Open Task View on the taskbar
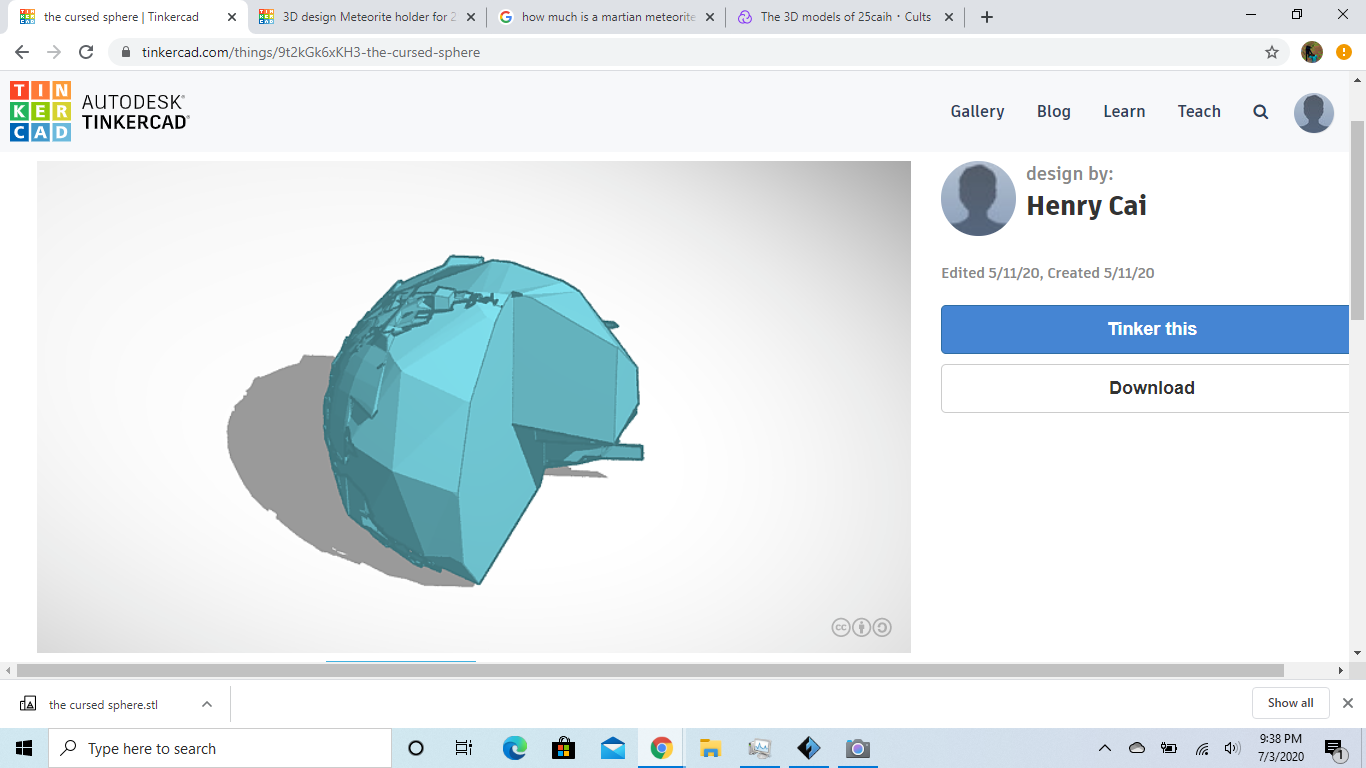Viewport: 1366px width, 768px height. pos(464,748)
